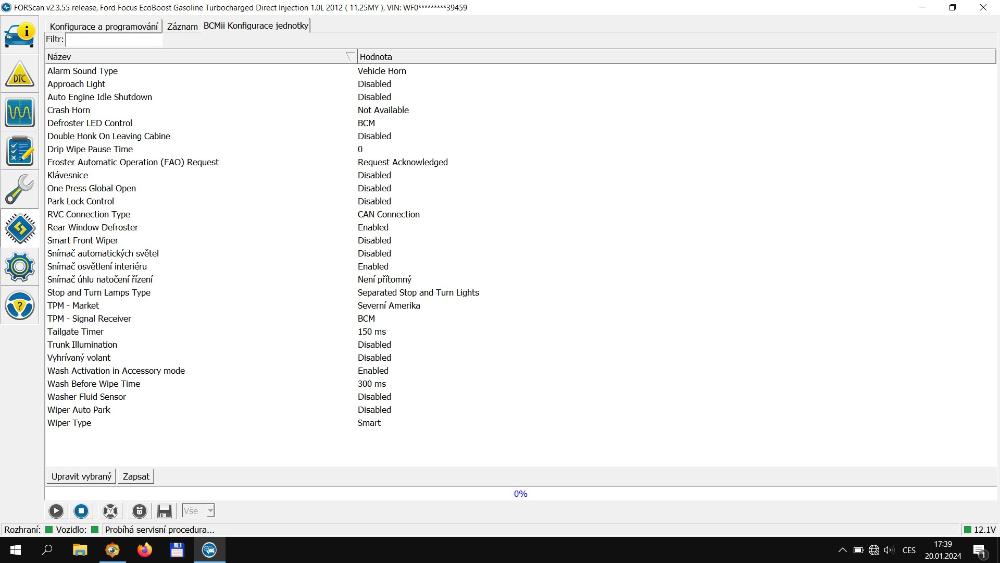
Task: Click the filter funnel in Název header
Action: [x=350, y=57]
